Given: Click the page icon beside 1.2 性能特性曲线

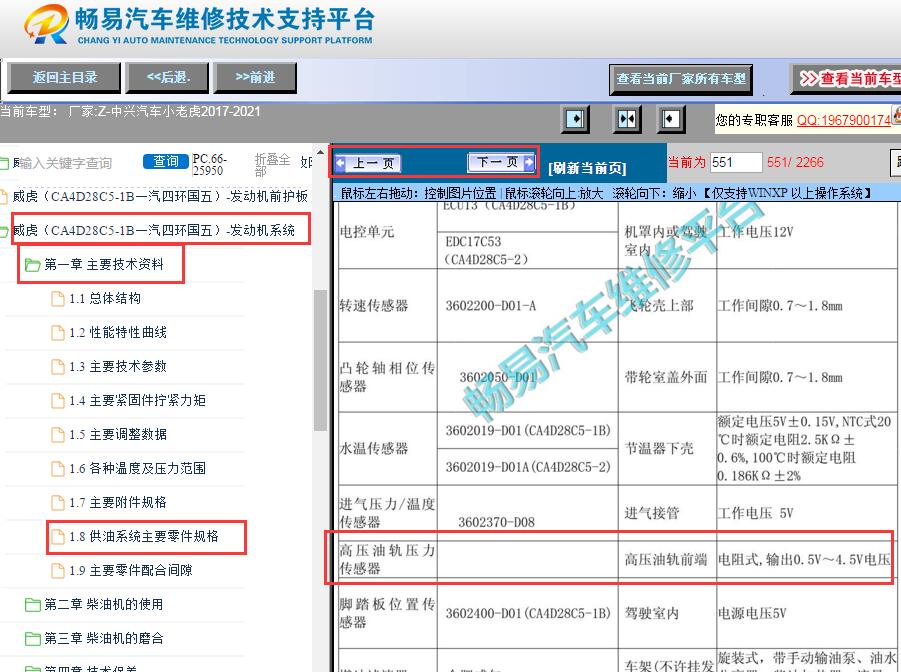Looking at the screenshot, I should tap(57, 332).
